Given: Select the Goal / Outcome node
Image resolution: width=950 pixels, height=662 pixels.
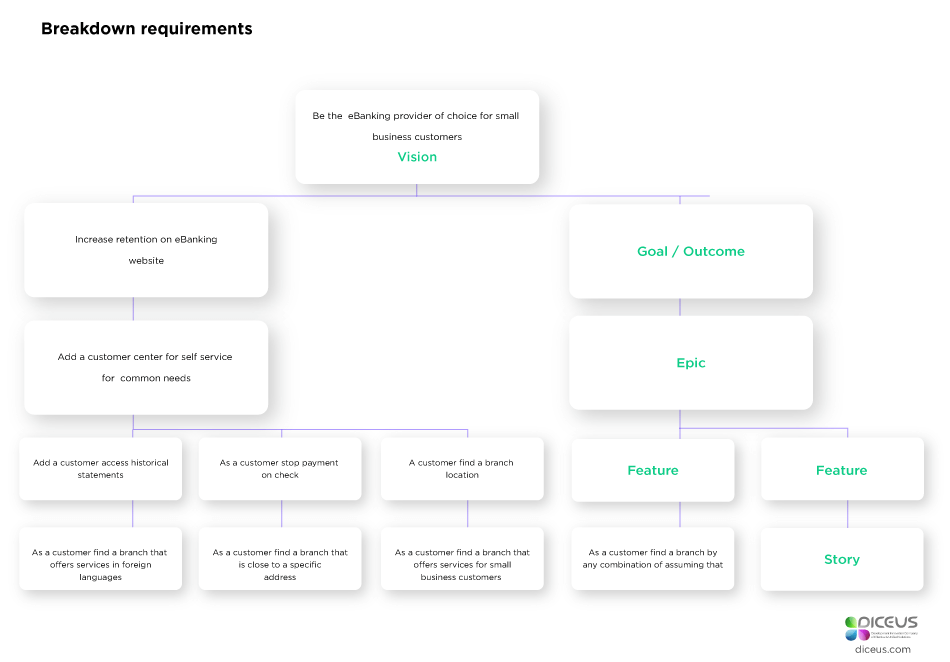Looking at the screenshot, I should pos(690,251).
